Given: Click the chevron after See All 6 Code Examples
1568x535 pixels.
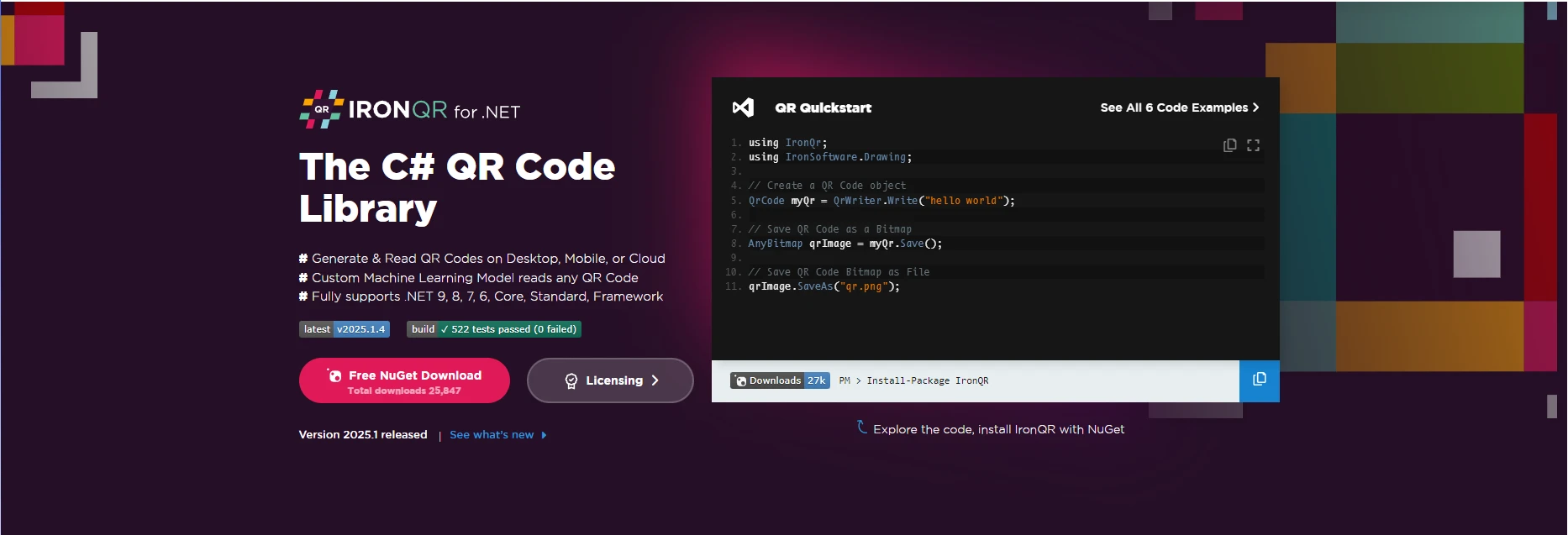Looking at the screenshot, I should point(1255,108).
